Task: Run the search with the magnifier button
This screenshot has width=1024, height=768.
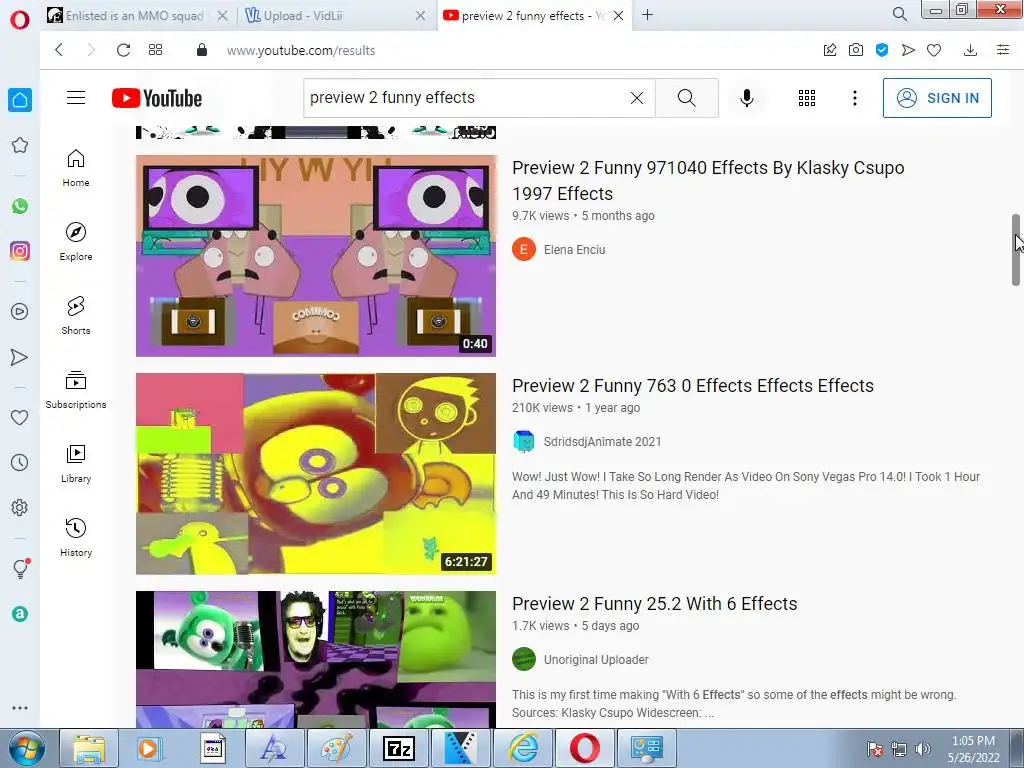Action: [x=686, y=98]
